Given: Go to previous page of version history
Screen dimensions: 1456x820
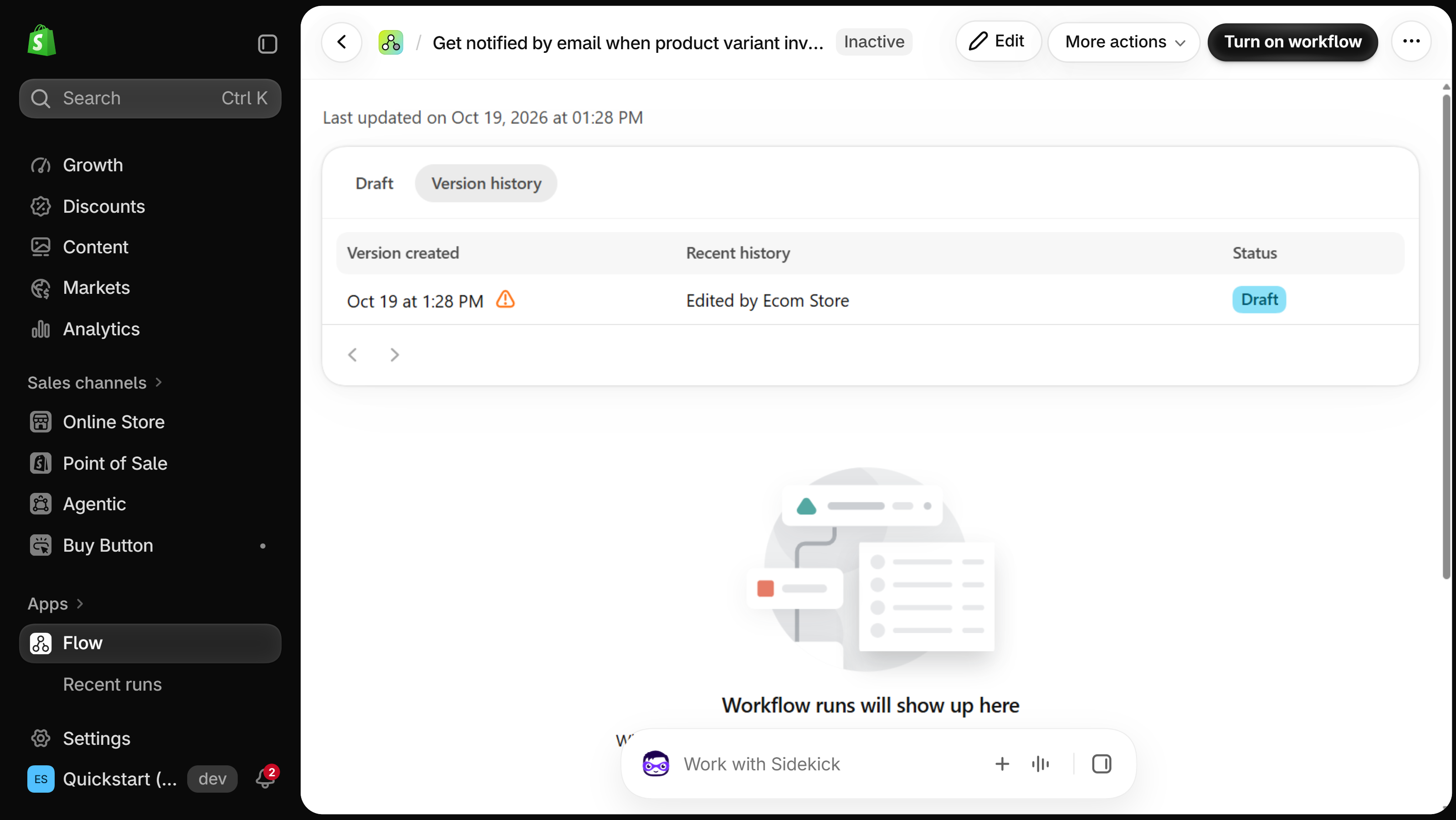Looking at the screenshot, I should [353, 355].
